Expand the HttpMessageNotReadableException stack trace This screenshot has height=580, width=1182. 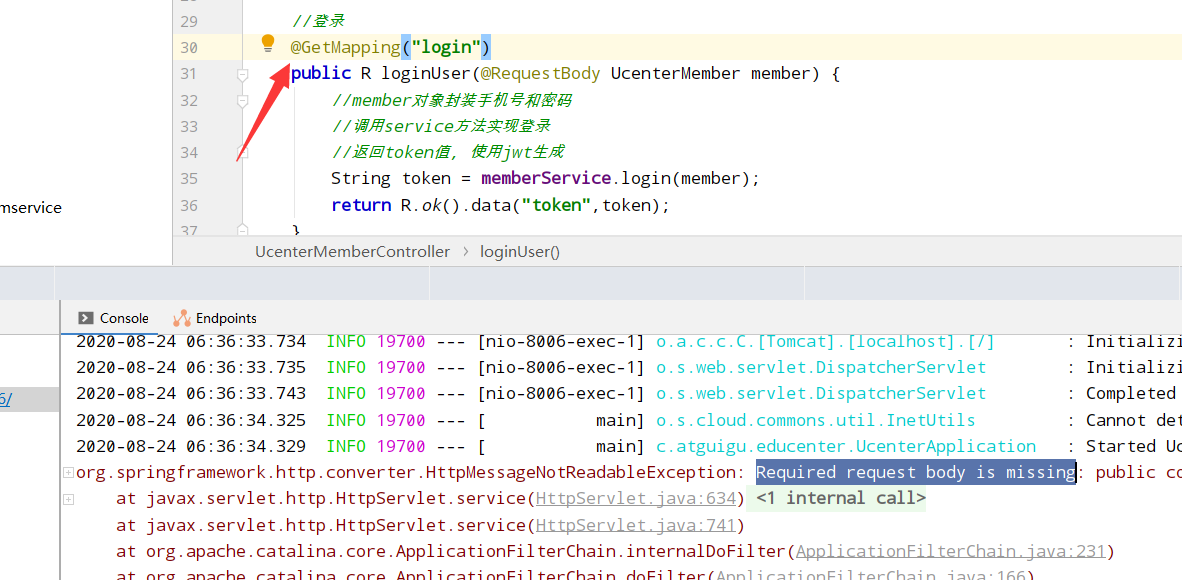pos(66,471)
